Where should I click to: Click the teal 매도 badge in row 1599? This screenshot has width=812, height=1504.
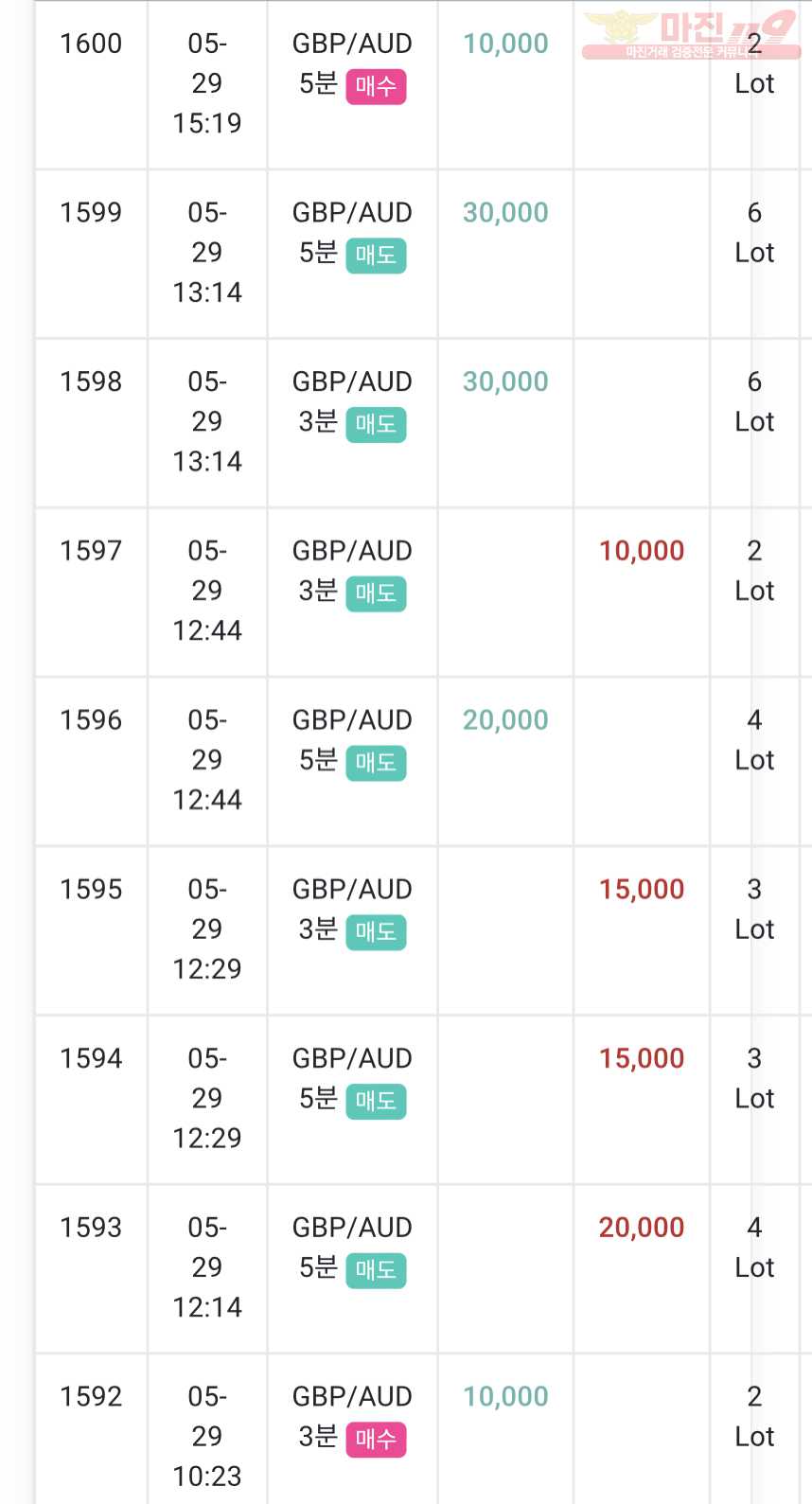[376, 256]
